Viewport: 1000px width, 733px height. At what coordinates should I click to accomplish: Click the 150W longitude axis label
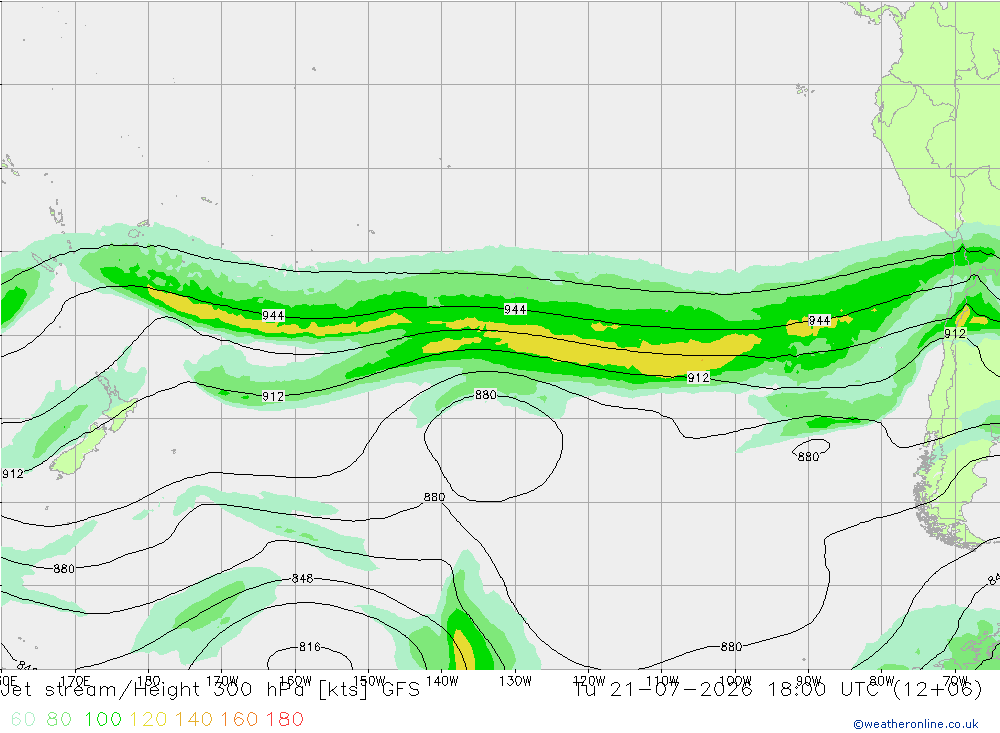pyautogui.click(x=369, y=681)
